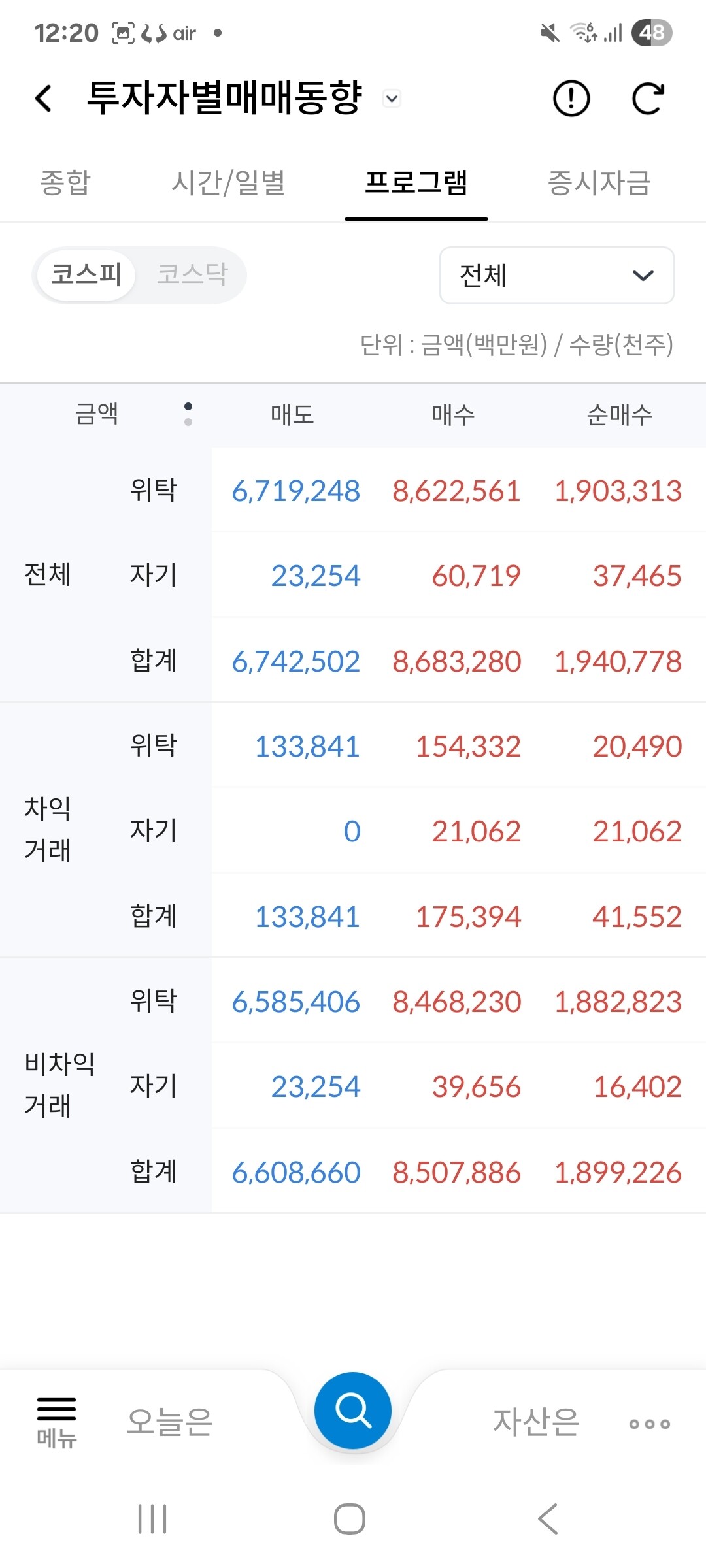Refresh data with the reload icon
Viewport: 706px width, 1568px height.
point(648,99)
